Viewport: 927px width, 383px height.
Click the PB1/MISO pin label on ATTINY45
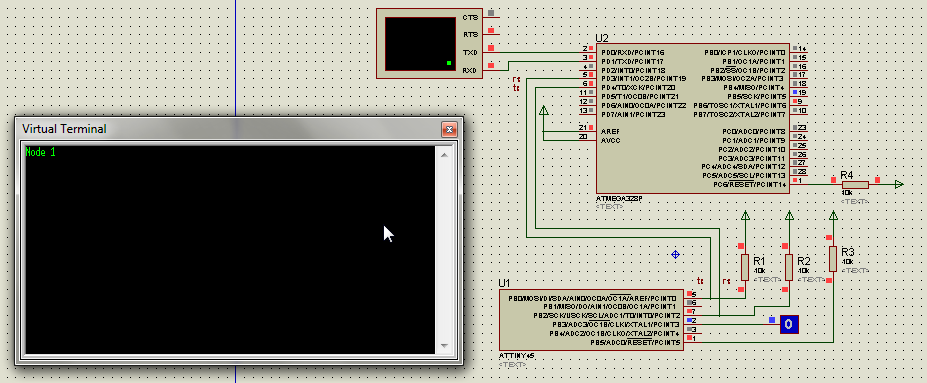point(610,307)
